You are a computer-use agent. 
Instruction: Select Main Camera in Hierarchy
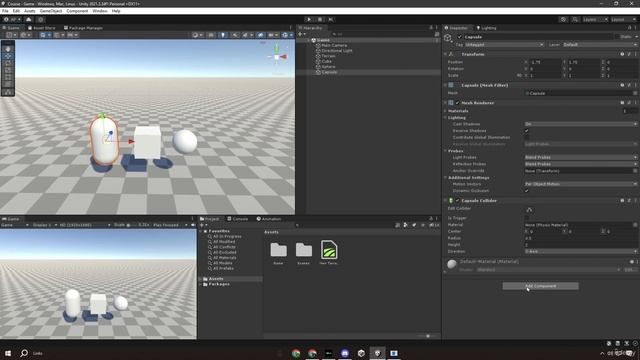click(334, 45)
